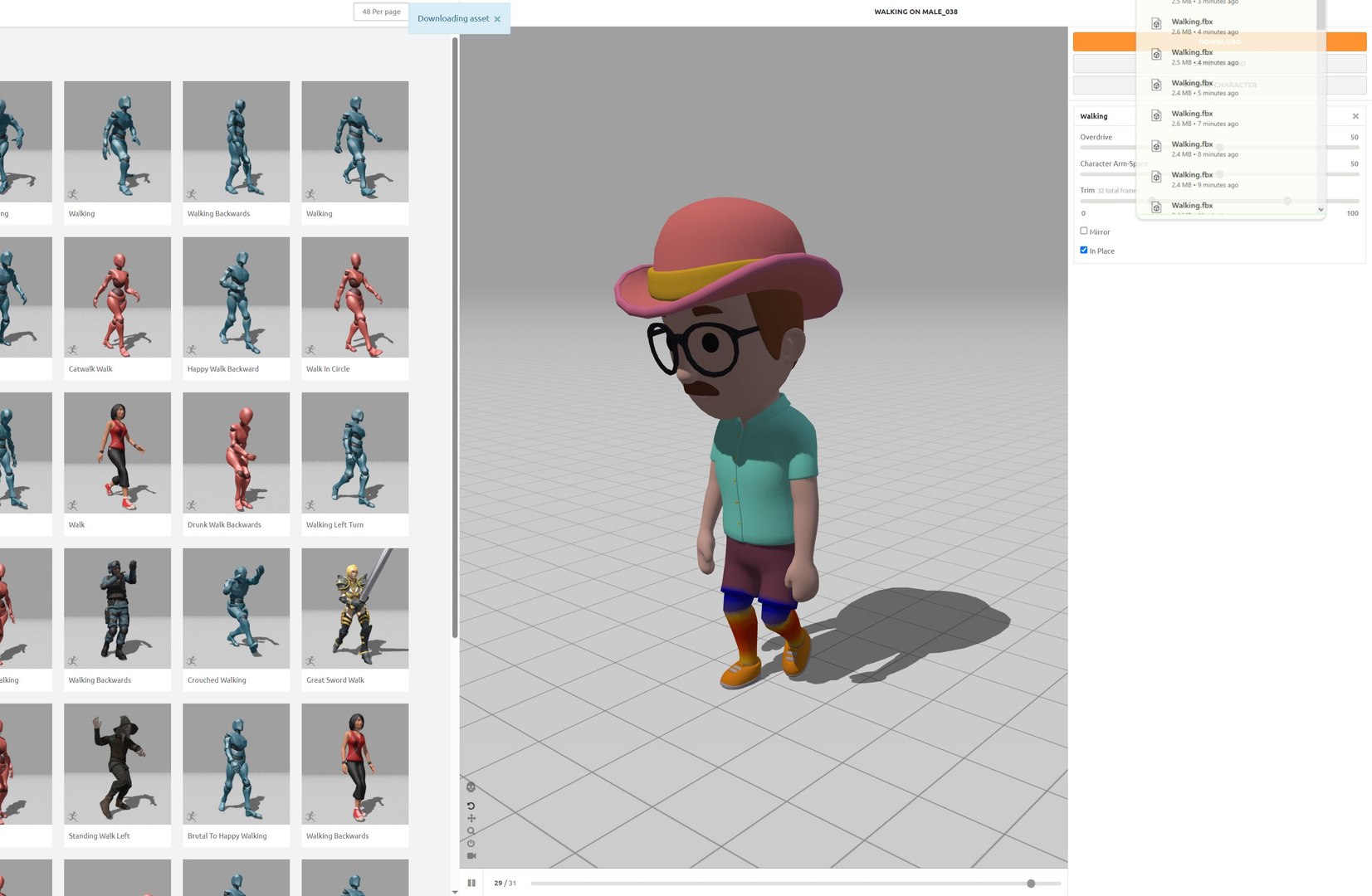Viewport: 1372px width, 896px height.
Task: Click the Walking On Male_038 title
Action: point(915,12)
